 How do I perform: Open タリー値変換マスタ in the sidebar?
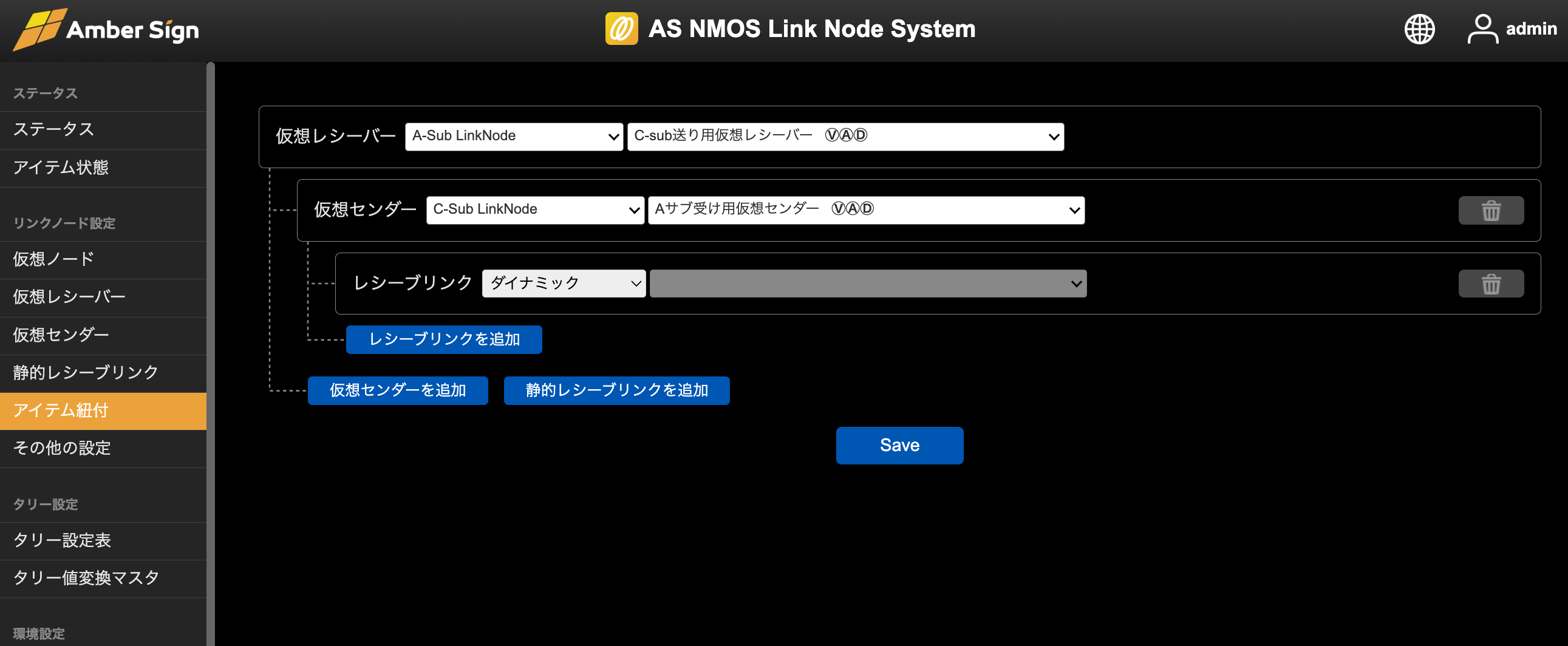click(103, 579)
